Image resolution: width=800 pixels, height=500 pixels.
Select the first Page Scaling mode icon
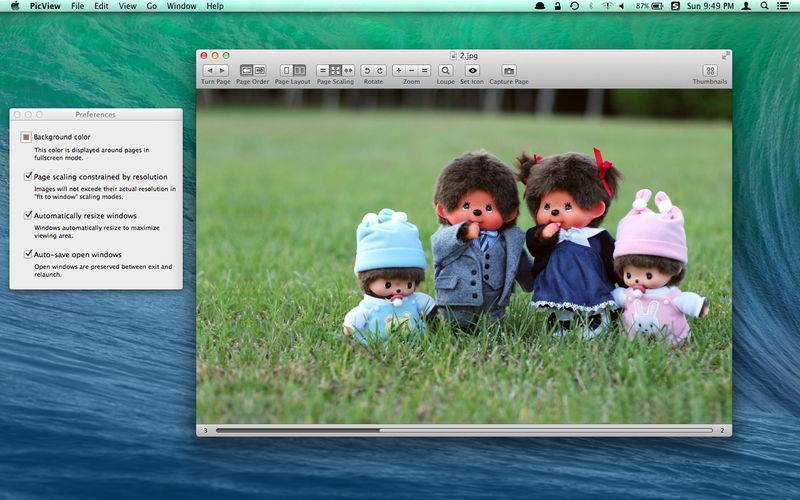(322, 70)
